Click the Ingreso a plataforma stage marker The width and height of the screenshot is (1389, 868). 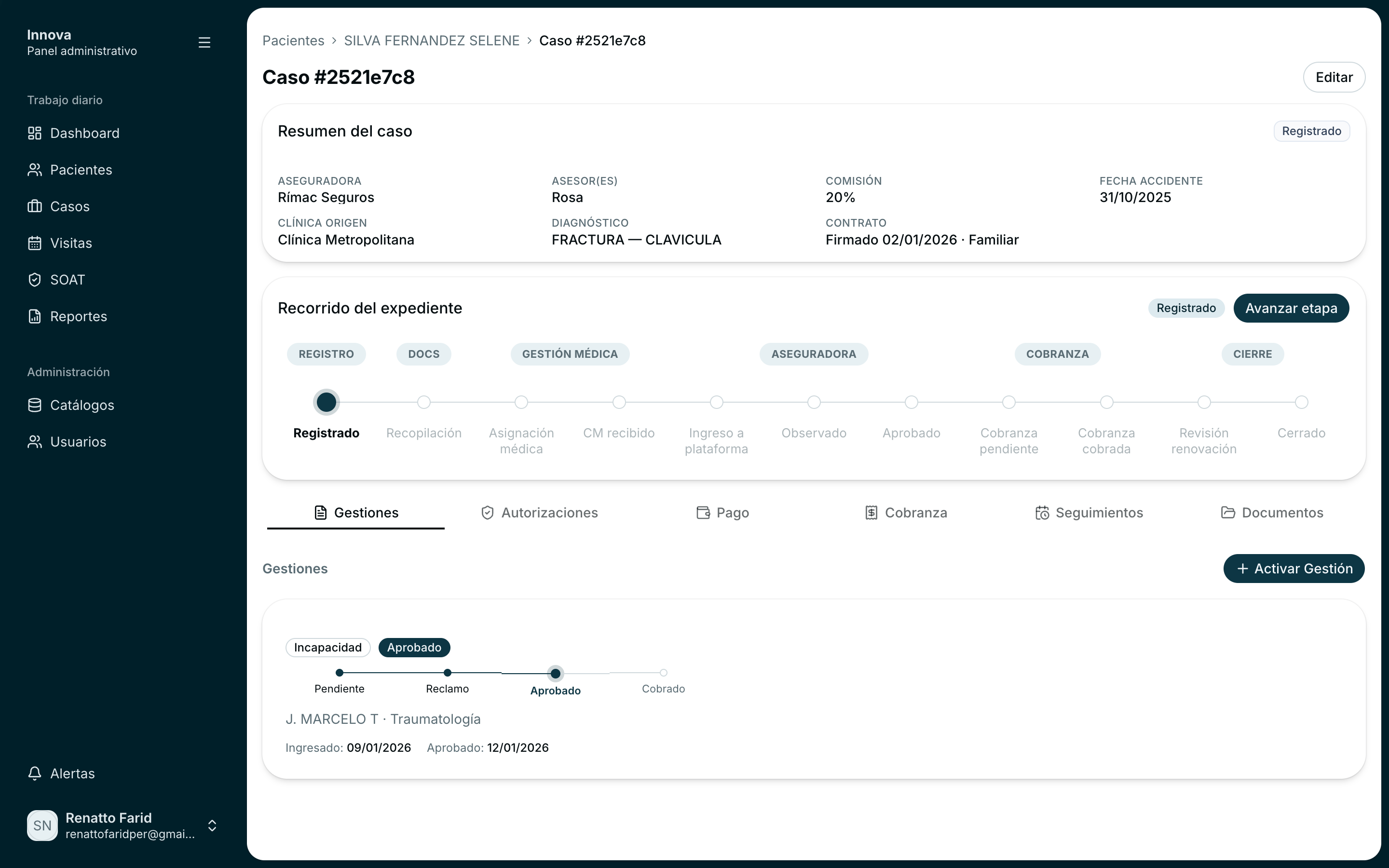[x=716, y=402]
